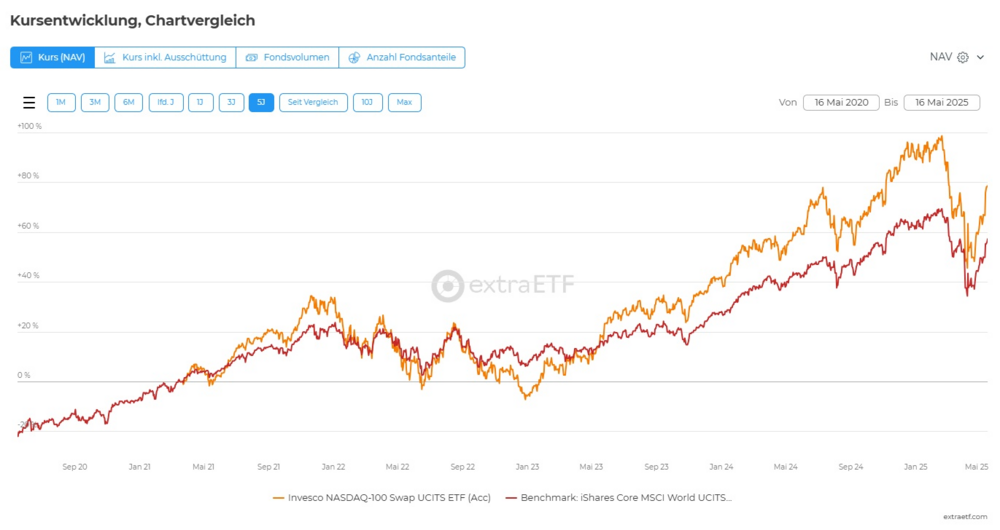Open the chart hamburger menu
This screenshot has width=1000, height=530.
point(29,103)
